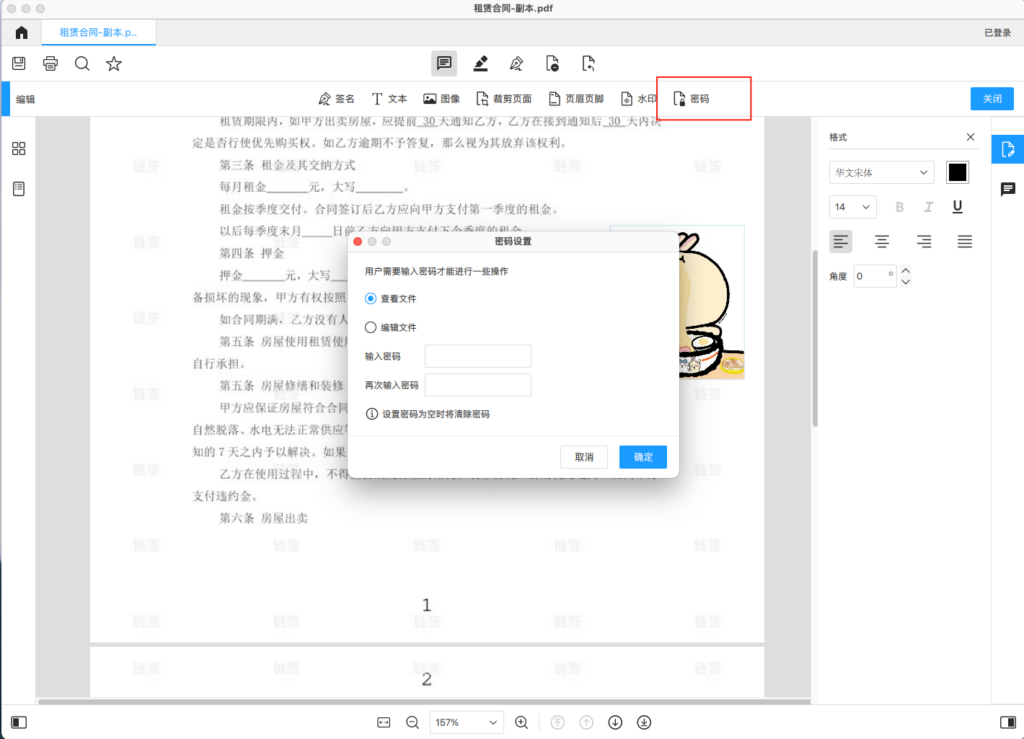This screenshot has height=739, width=1024.
Task: Open the 华文宋体 font dropdown
Action: [x=881, y=173]
